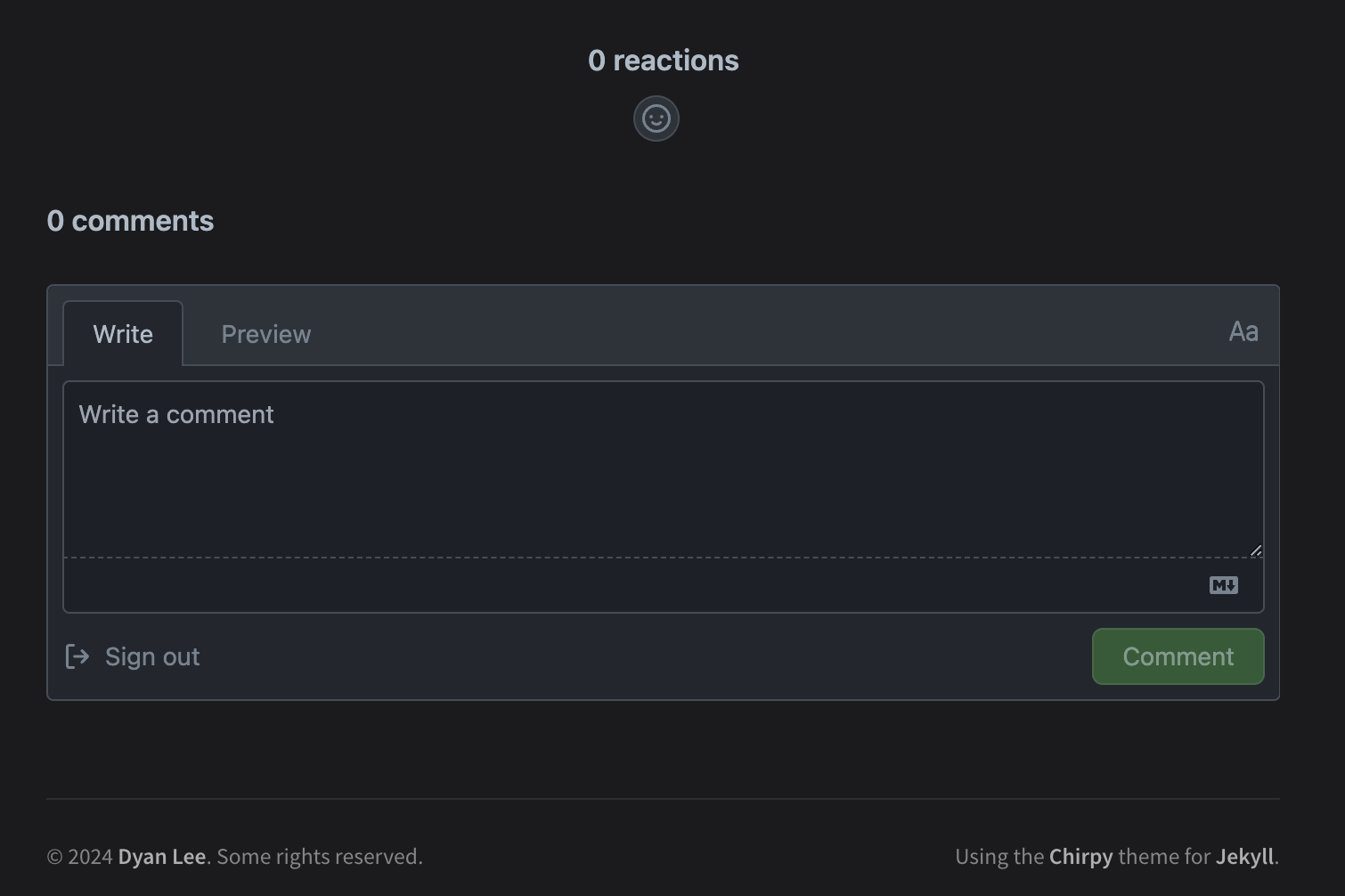Open the Chirpy theme link
1345x896 pixels.
(1080, 857)
